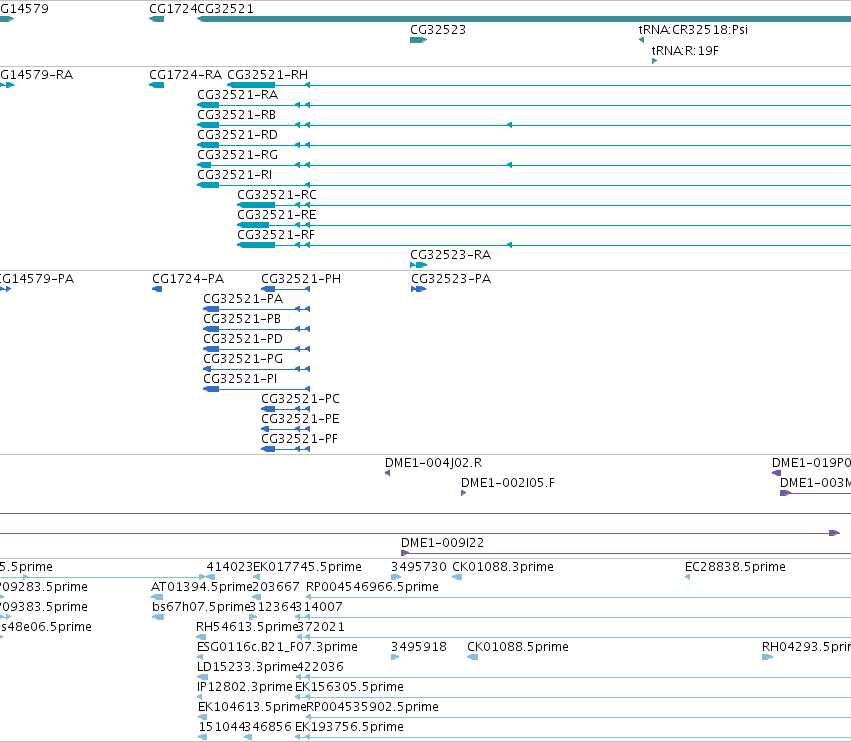Viewport: 851px width, 742px height.
Task: Select the tRNA:CR32518:Psi gene label
Action: (693, 30)
